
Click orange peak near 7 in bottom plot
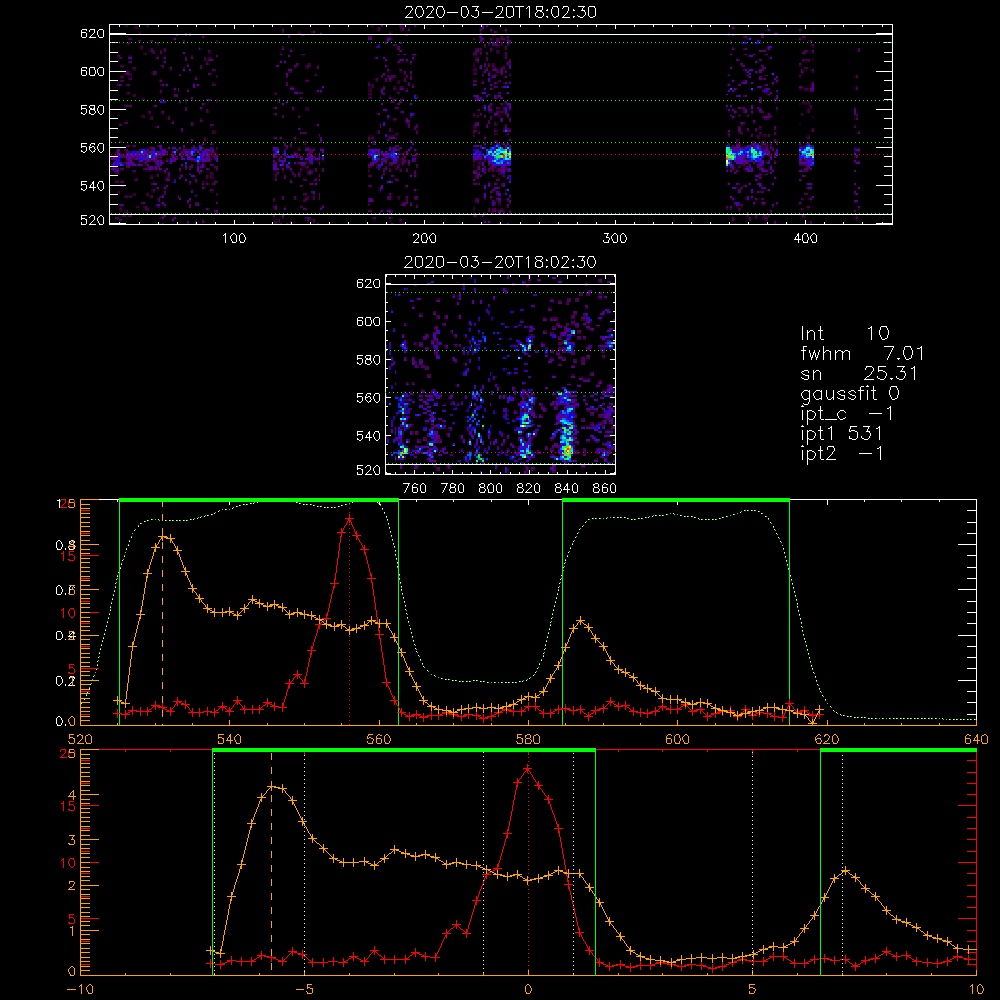(846, 871)
